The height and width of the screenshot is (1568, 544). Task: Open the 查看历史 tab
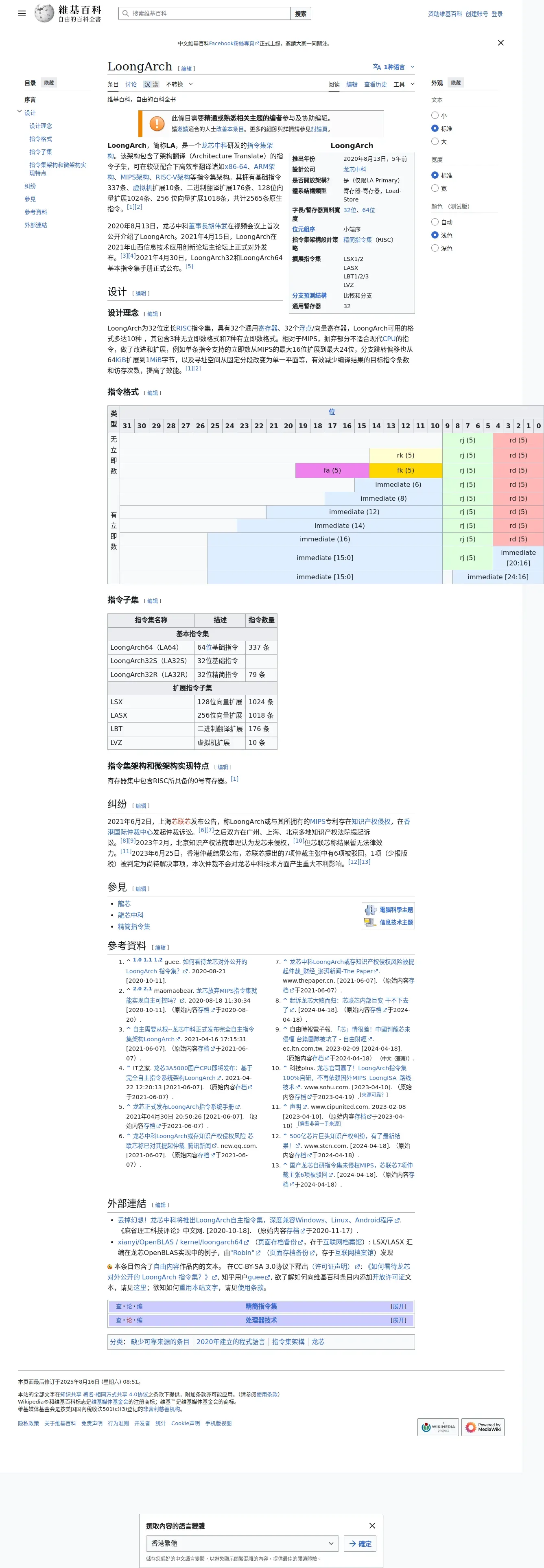pos(376,85)
